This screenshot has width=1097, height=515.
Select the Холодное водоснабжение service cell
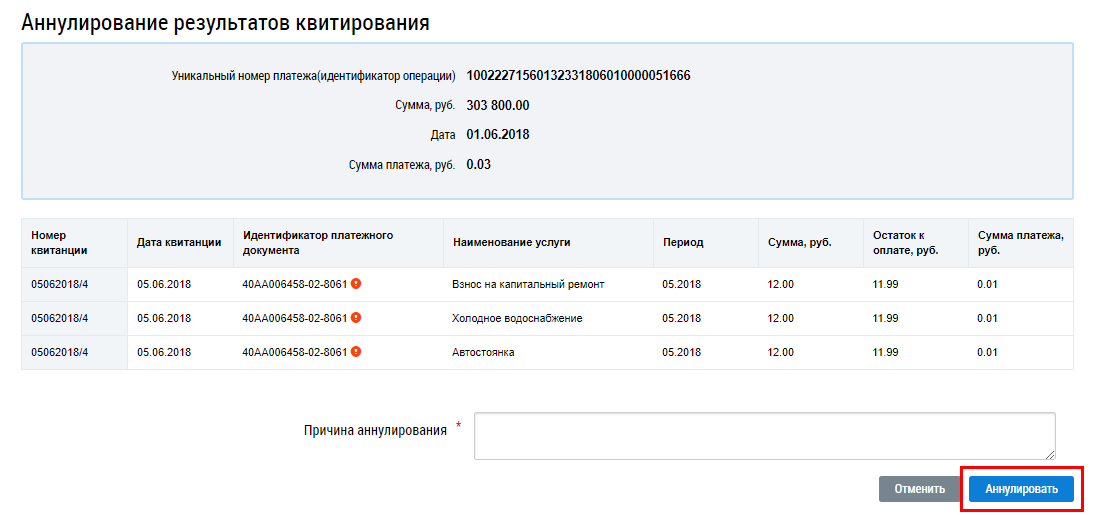517,318
